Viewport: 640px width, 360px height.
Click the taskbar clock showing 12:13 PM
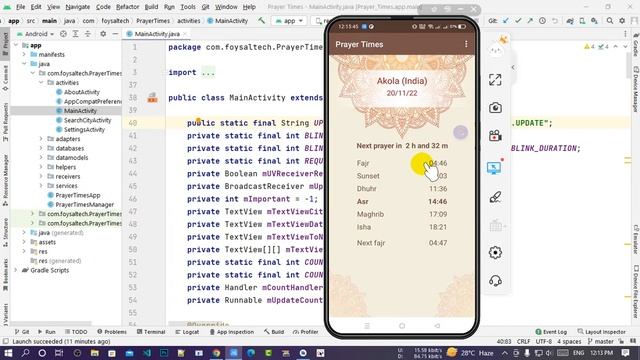(x=602, y=353)
